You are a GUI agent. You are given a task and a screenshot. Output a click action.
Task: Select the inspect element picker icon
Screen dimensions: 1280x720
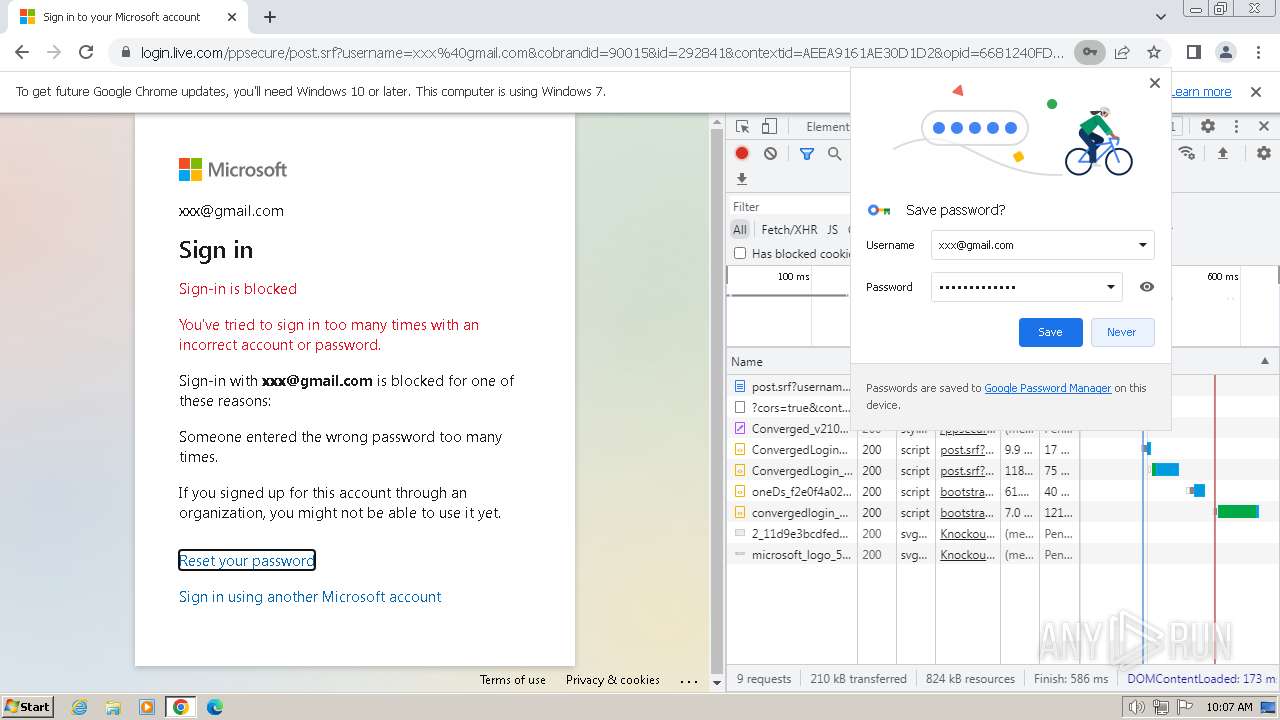tap(743, 127)
